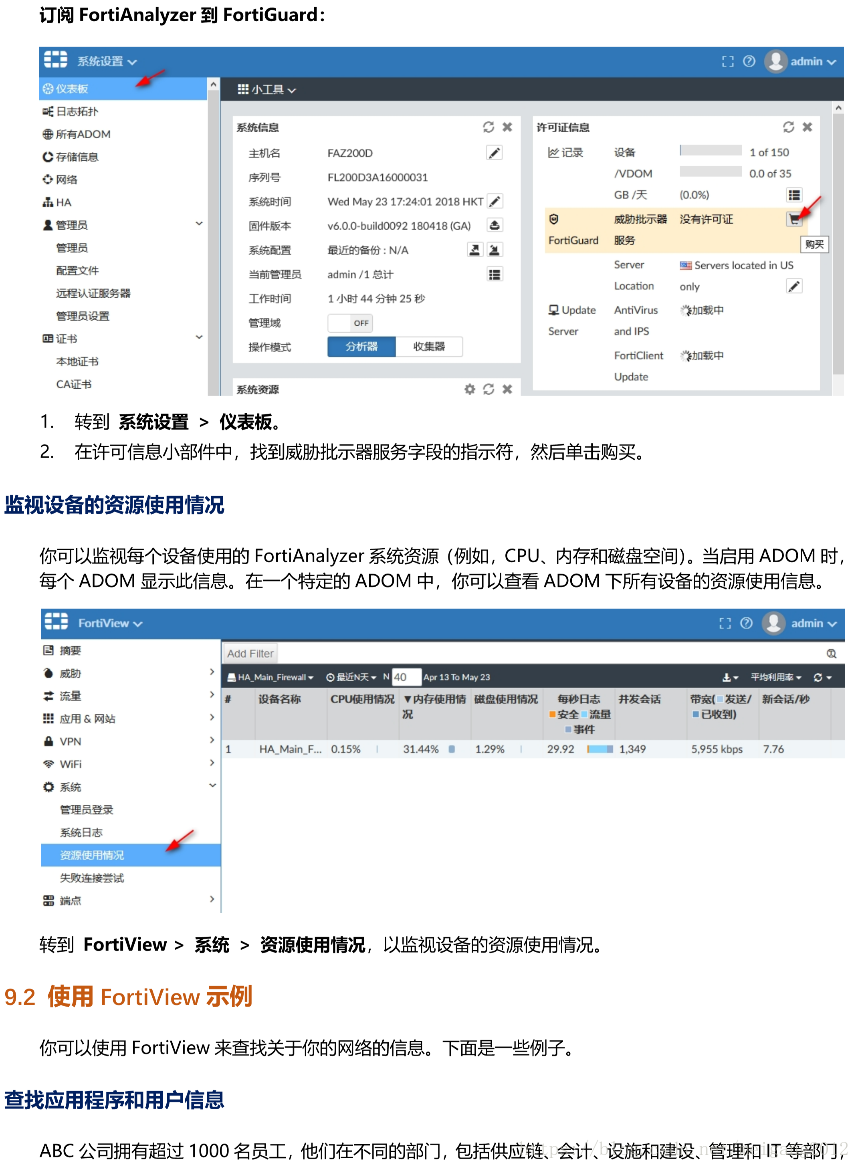Select 收集器 operation mode
860x1169 pixels.
(x=429, y=347)
